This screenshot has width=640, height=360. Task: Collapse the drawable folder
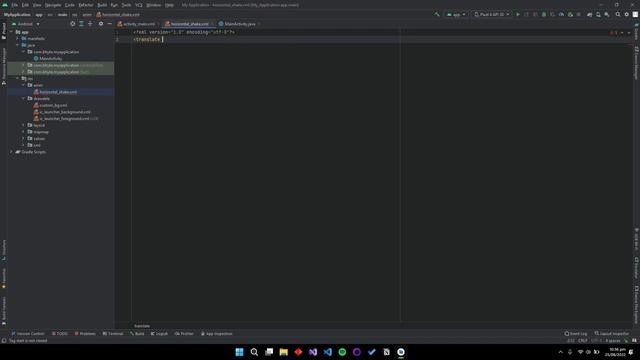[x=24, y=98]
